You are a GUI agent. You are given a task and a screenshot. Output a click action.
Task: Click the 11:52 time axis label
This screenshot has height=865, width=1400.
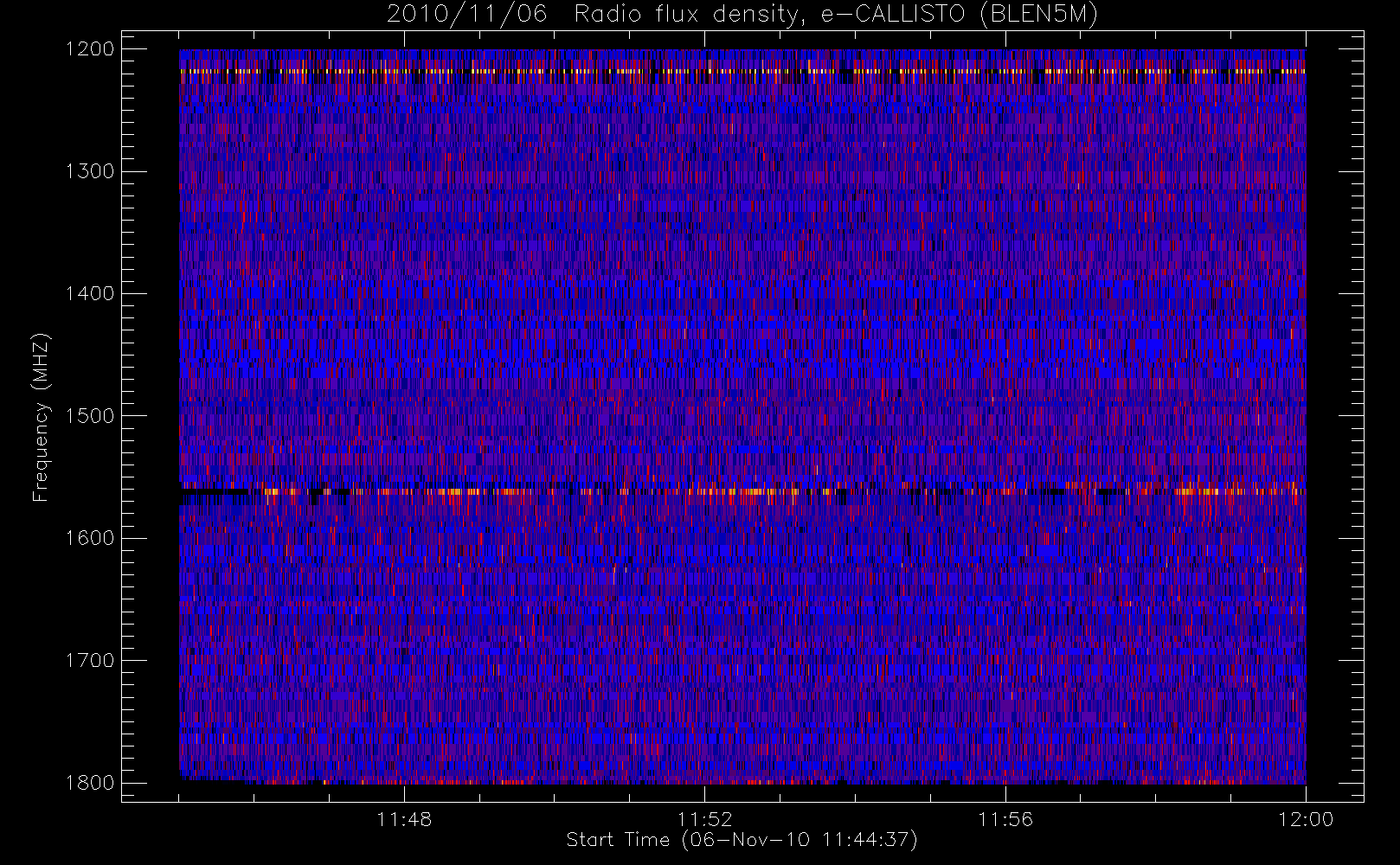click(x=704, y=819)
